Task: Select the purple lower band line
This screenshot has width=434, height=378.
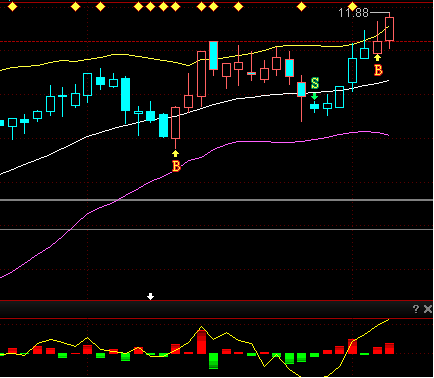Action: (200, 157)
